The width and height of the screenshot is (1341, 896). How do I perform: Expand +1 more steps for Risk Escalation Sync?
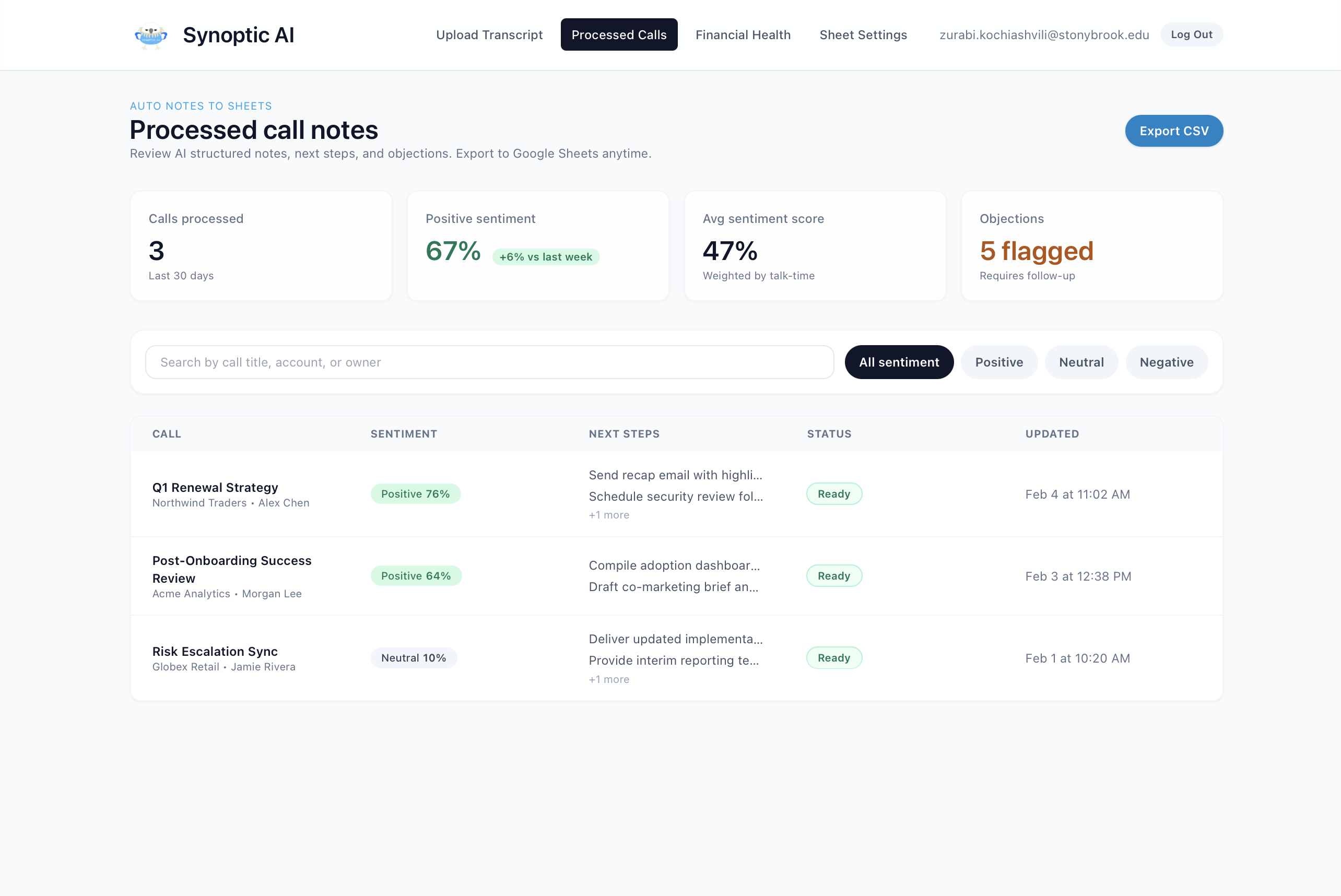608,679
